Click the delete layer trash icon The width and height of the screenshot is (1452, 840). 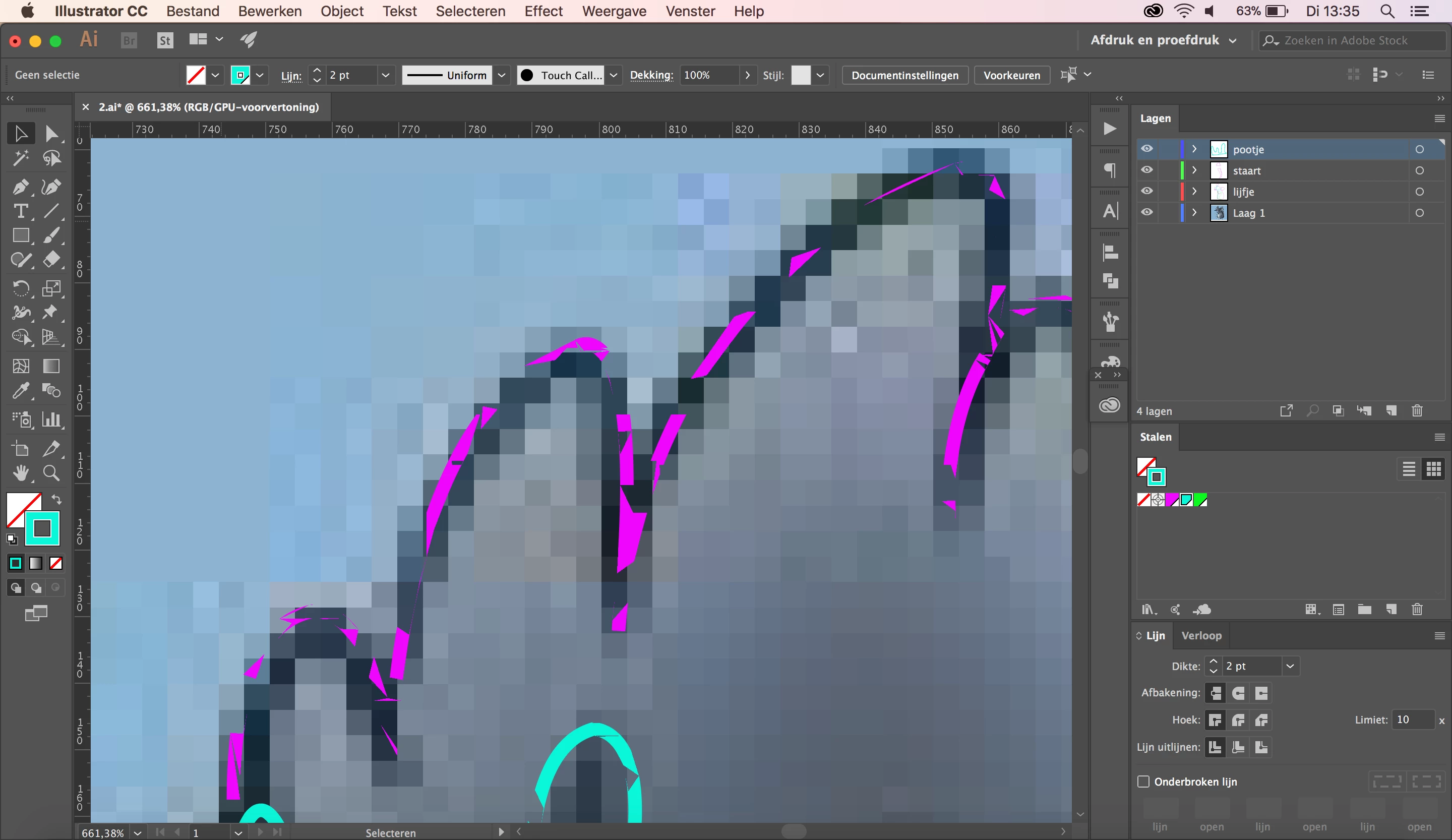(x=1417, y=411)
